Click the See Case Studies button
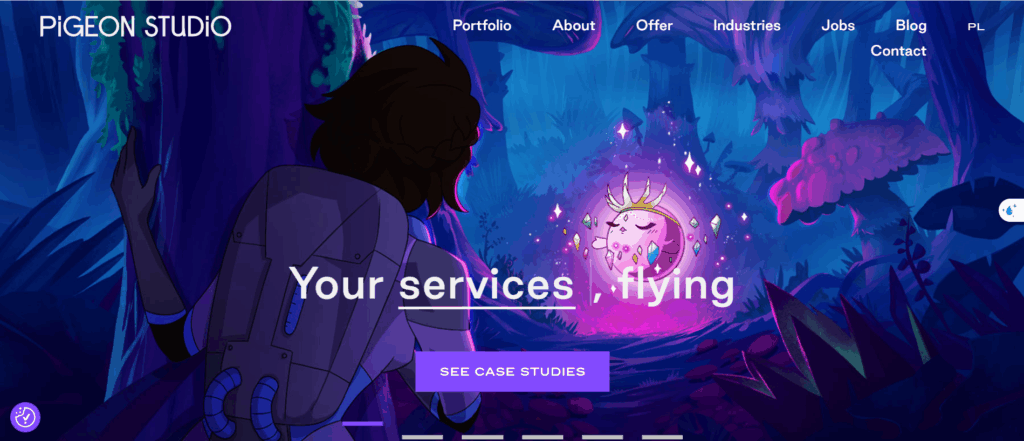 tap(512, 372)
